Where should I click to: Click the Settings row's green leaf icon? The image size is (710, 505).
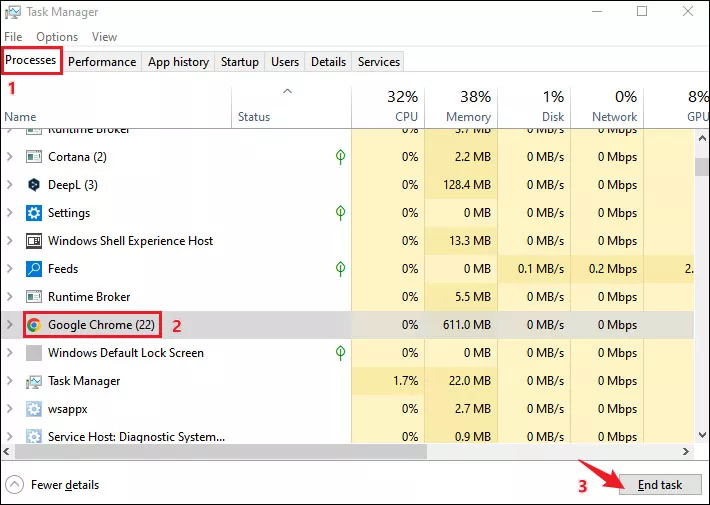coord(341,212)
